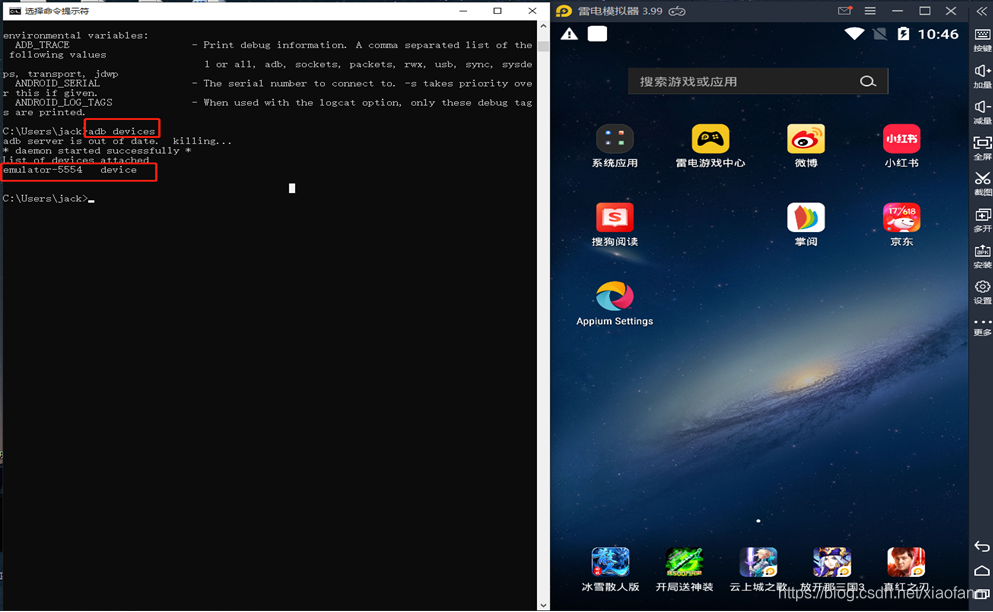Open multi-instance manager 多开
Viewport: 993px width, 612px height.
[982, 219]
